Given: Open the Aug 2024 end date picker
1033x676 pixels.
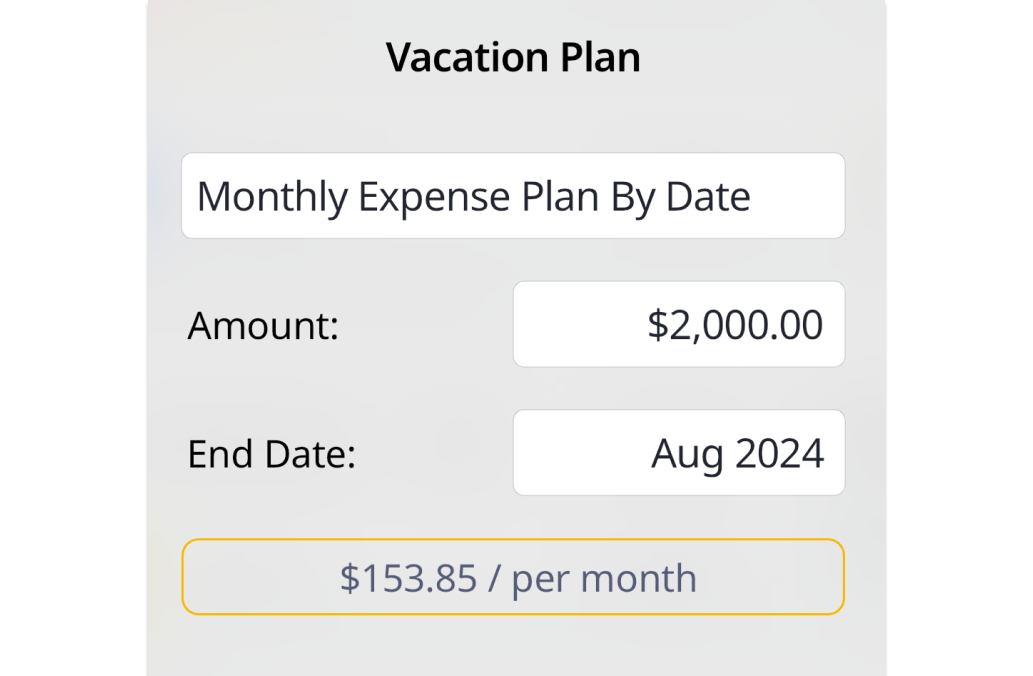Looking at the screenshot, I should pyautogui.click(x=678, y=453).
